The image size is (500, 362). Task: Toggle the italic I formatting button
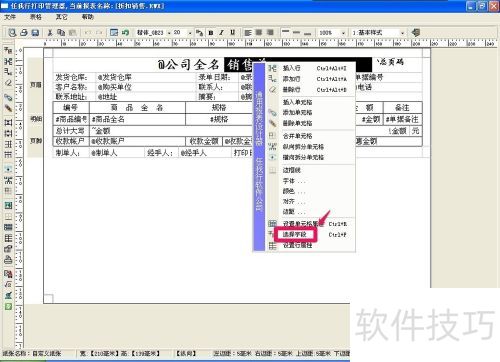click(x=221, y=33)
